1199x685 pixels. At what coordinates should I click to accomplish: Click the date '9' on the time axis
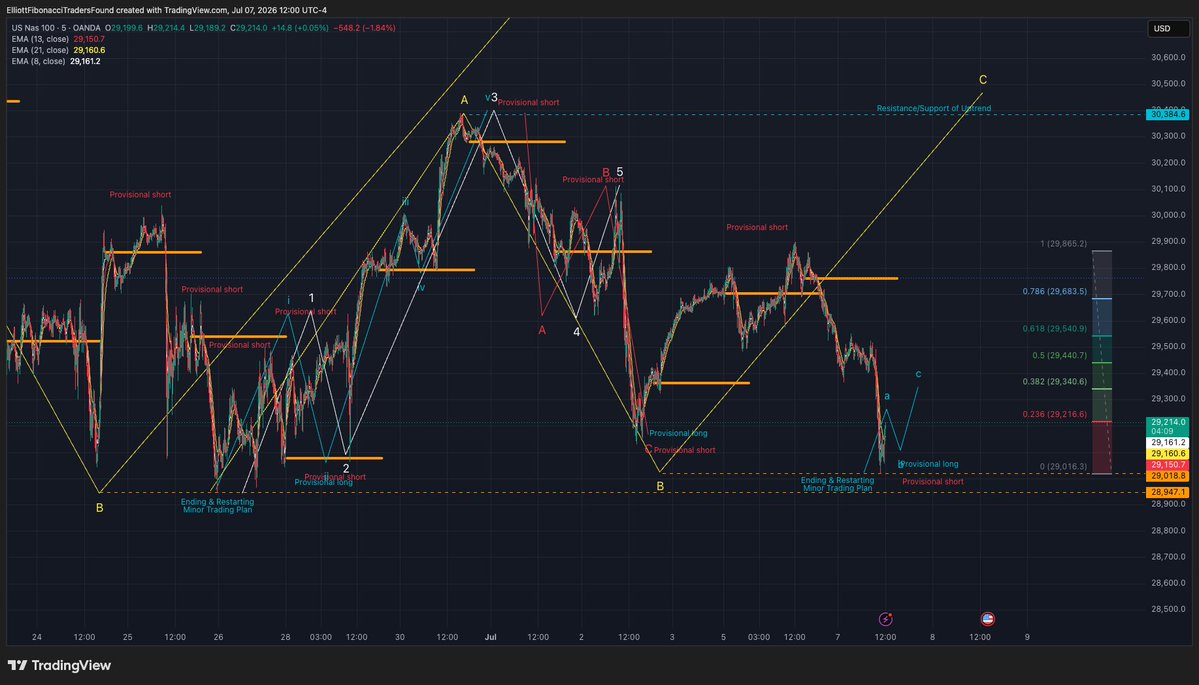[x=1027, y=637]
